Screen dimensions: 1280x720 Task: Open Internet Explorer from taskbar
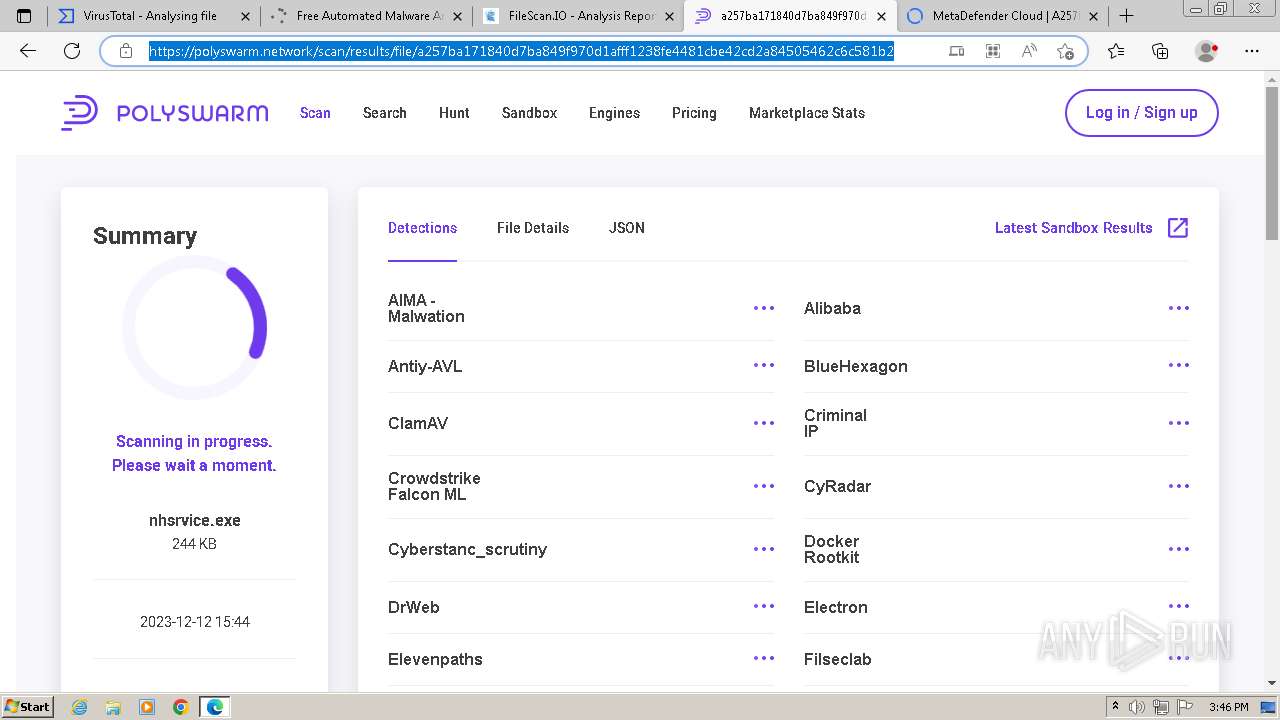[x=79, y=707]
